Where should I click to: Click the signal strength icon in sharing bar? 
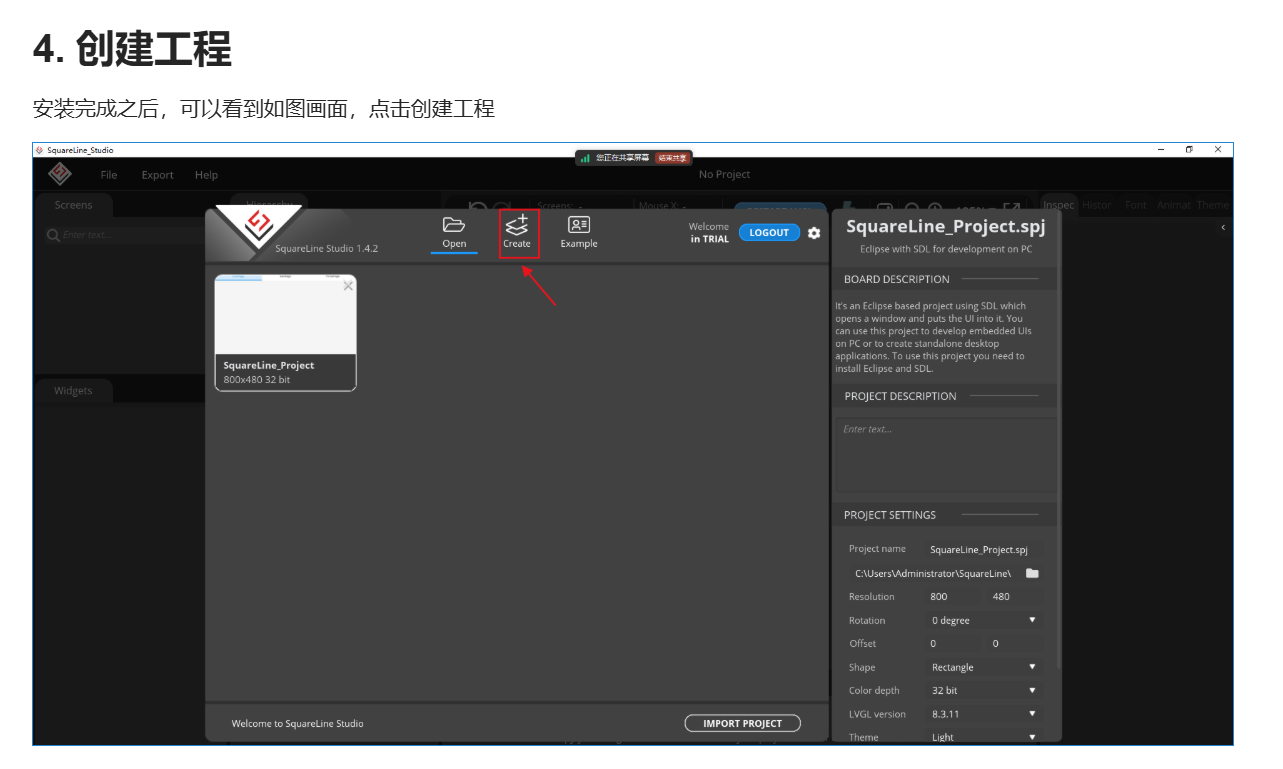pos(585,158)
